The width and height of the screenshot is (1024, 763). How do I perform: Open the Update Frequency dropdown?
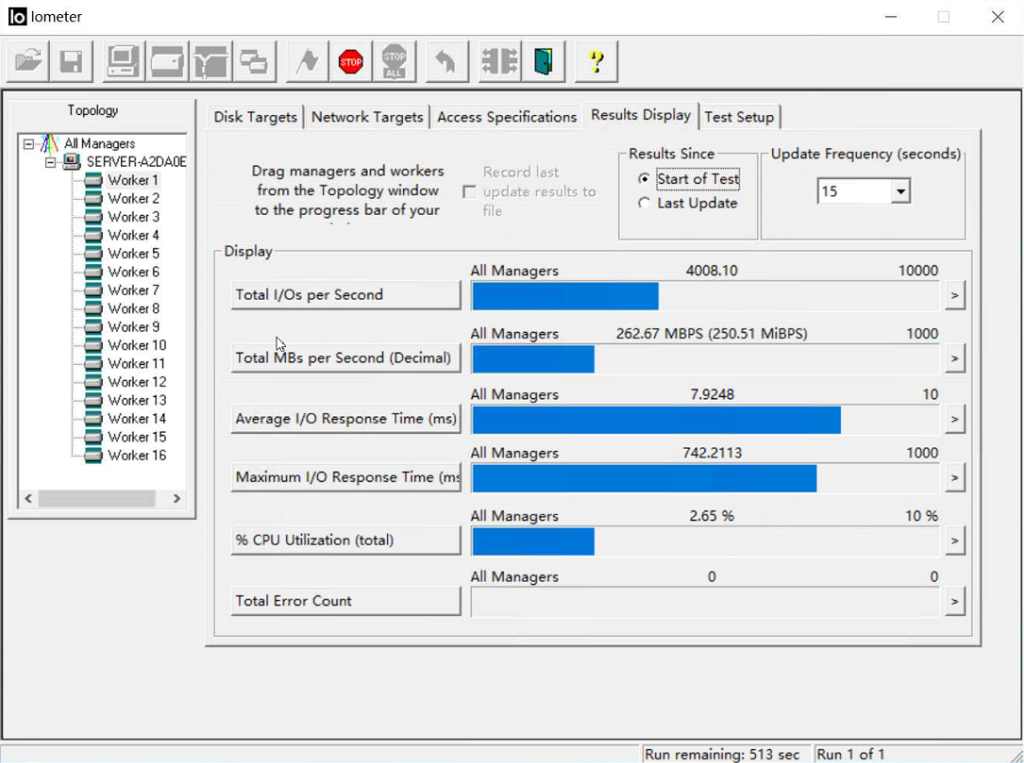900,191
